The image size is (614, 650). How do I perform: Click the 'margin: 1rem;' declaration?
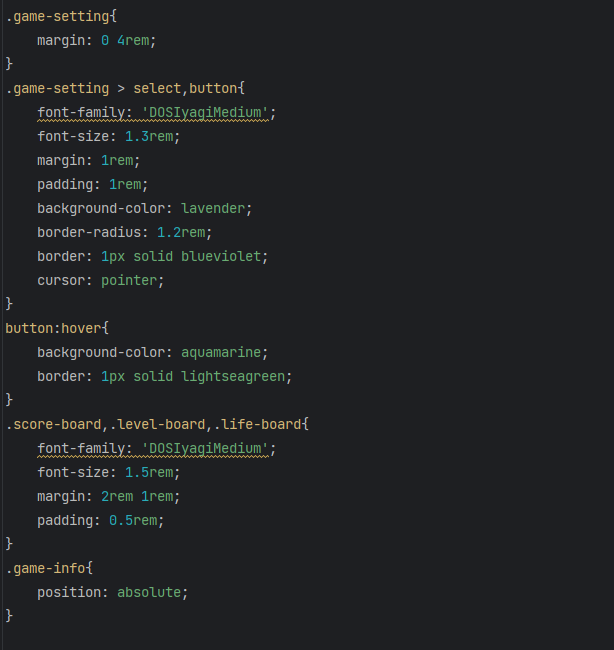coord(89,160)
